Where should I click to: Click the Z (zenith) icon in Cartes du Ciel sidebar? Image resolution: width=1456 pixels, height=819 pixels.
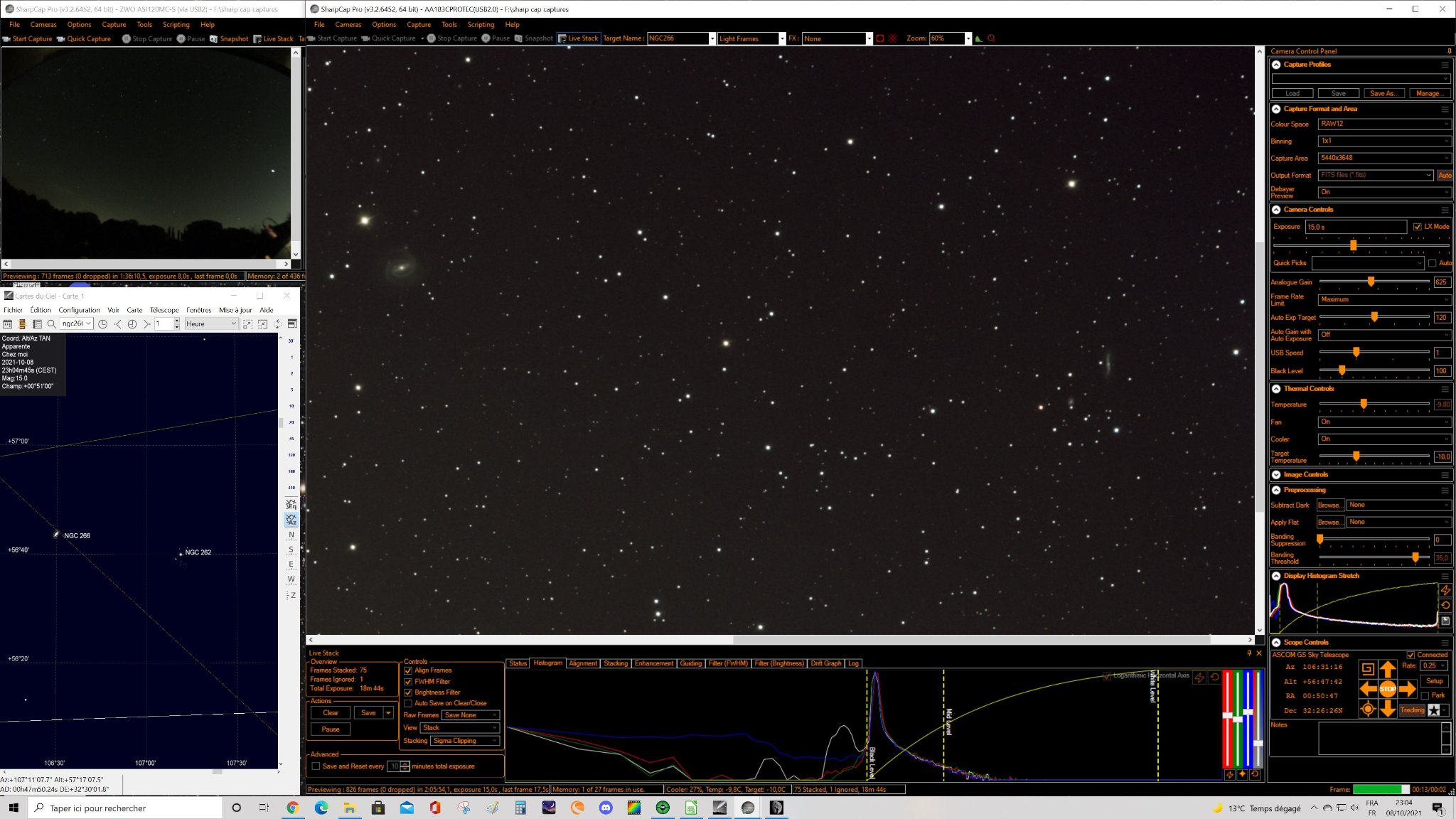[291, 595]
